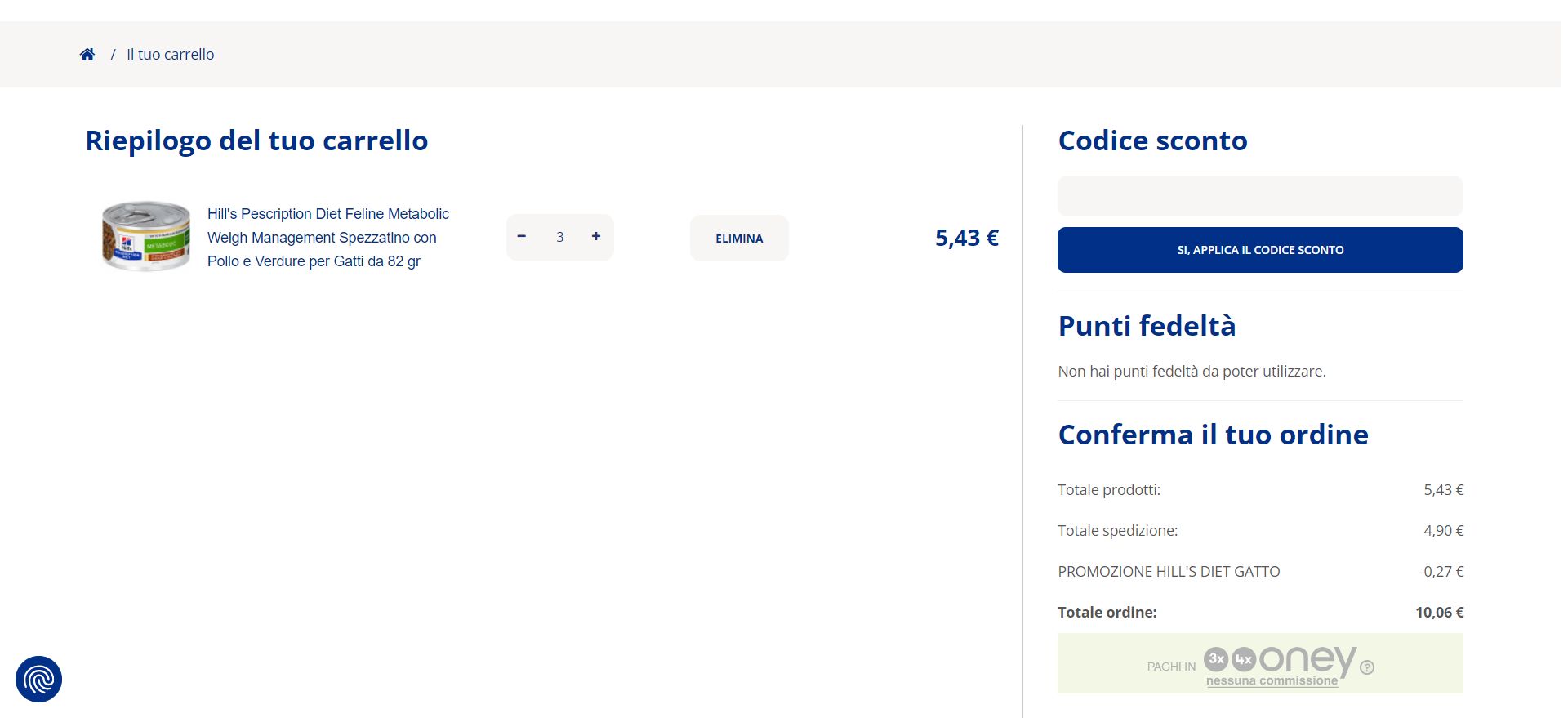The width and height of the screenshot is (1568, 718).
Task: Click the Punti fedeltà heading
Action: tap(1147, 326)
